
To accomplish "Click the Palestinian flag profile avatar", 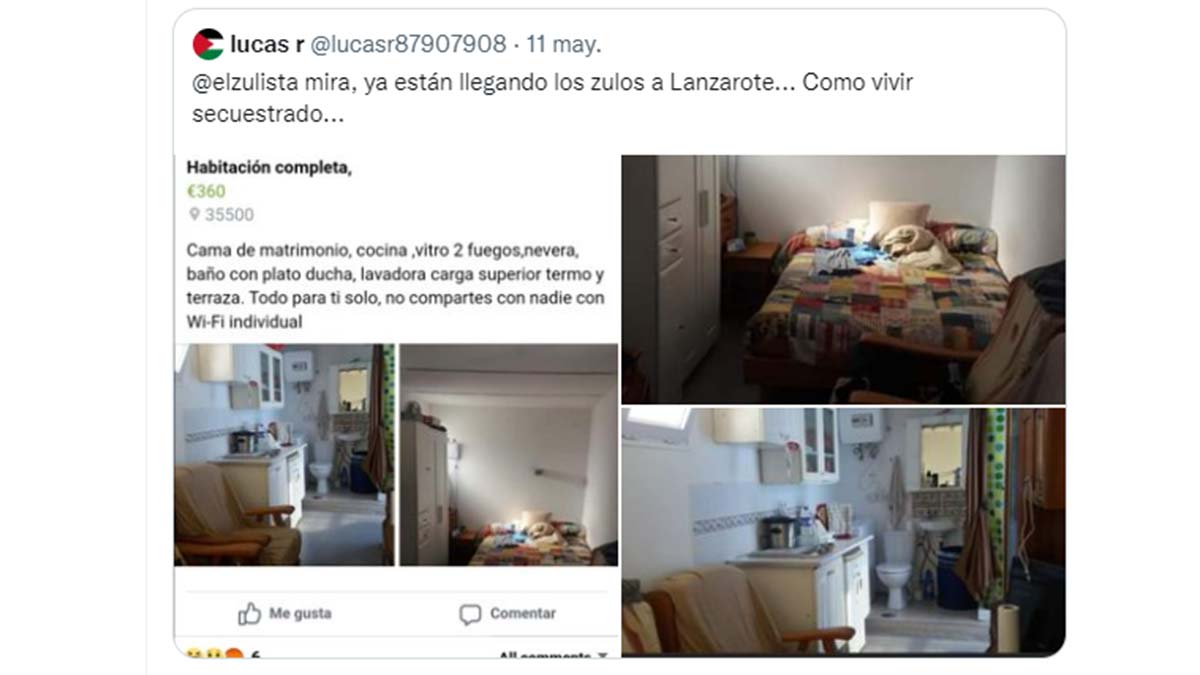I will [209, 44].
